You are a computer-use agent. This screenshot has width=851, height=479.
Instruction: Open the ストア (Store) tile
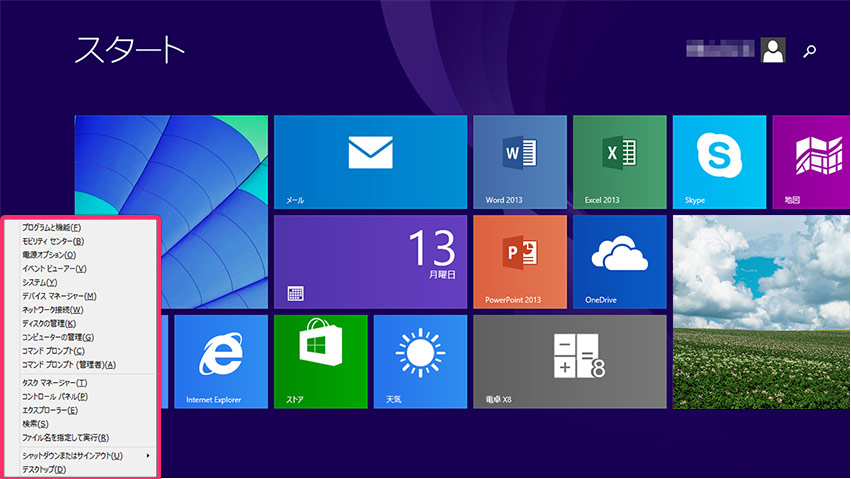click(x=320, y=362)
